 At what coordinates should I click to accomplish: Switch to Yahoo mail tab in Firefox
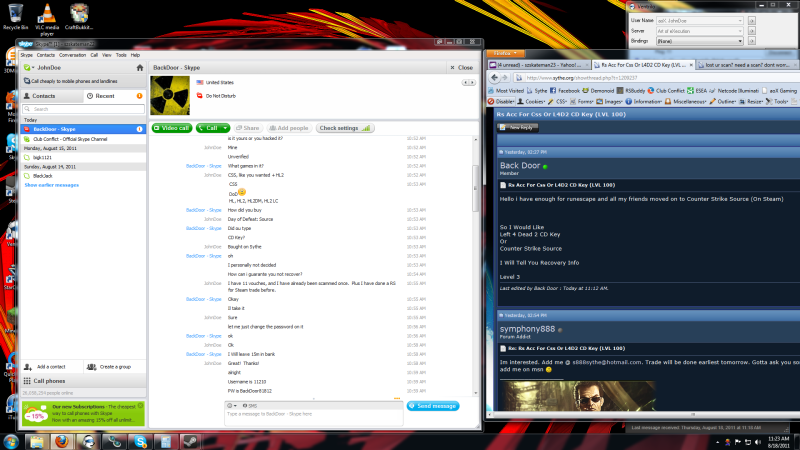pos(539,65)
